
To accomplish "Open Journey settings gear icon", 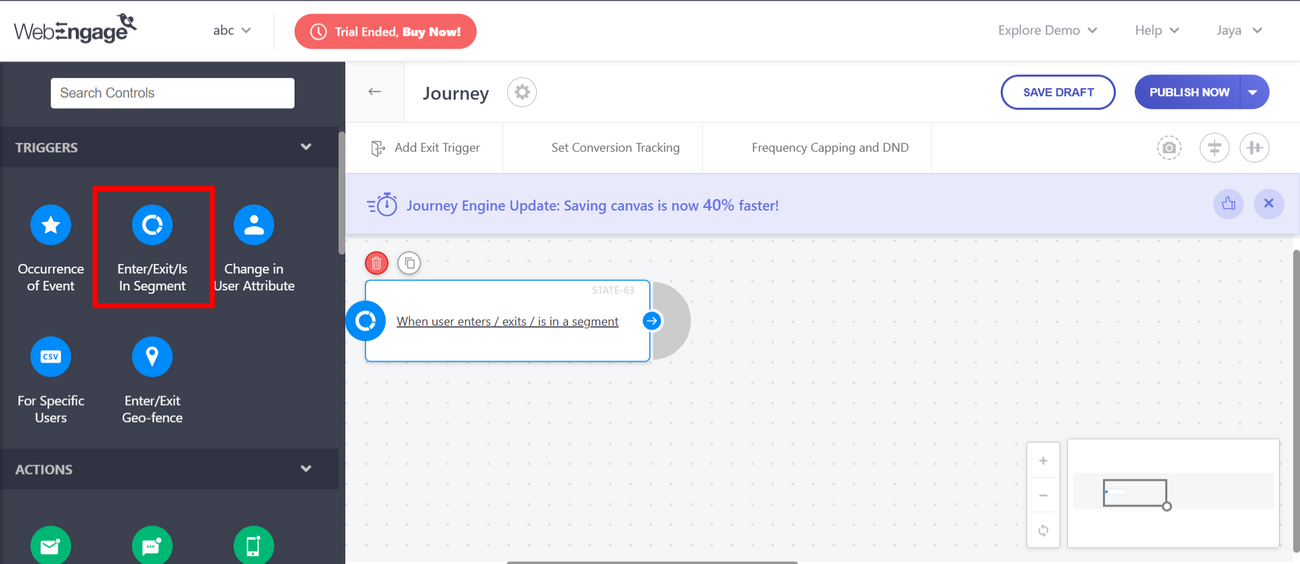I will point(522,92).
